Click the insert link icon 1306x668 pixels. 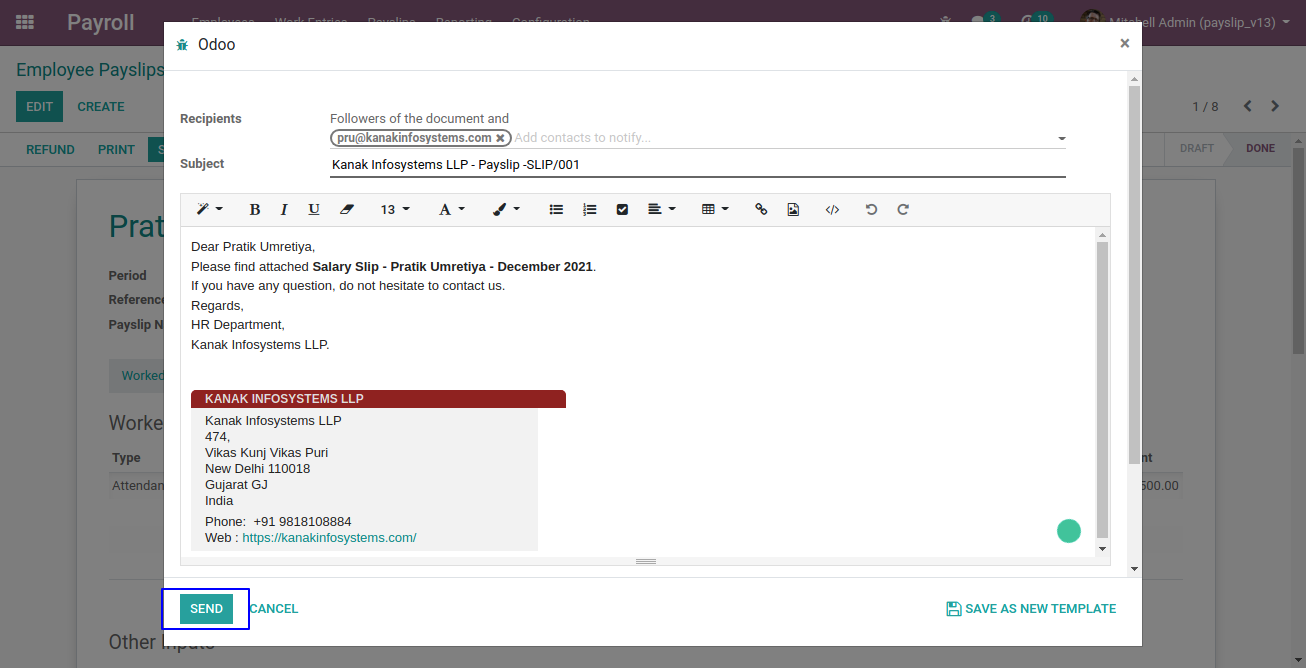[761, 210]
